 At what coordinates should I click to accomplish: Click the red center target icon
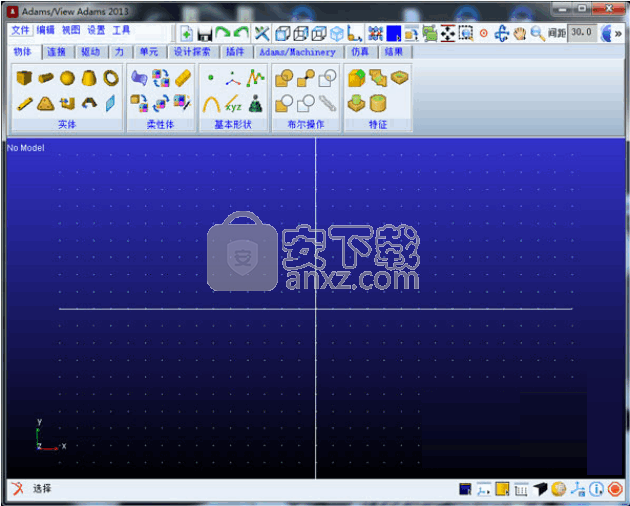[x=484, y=33]
